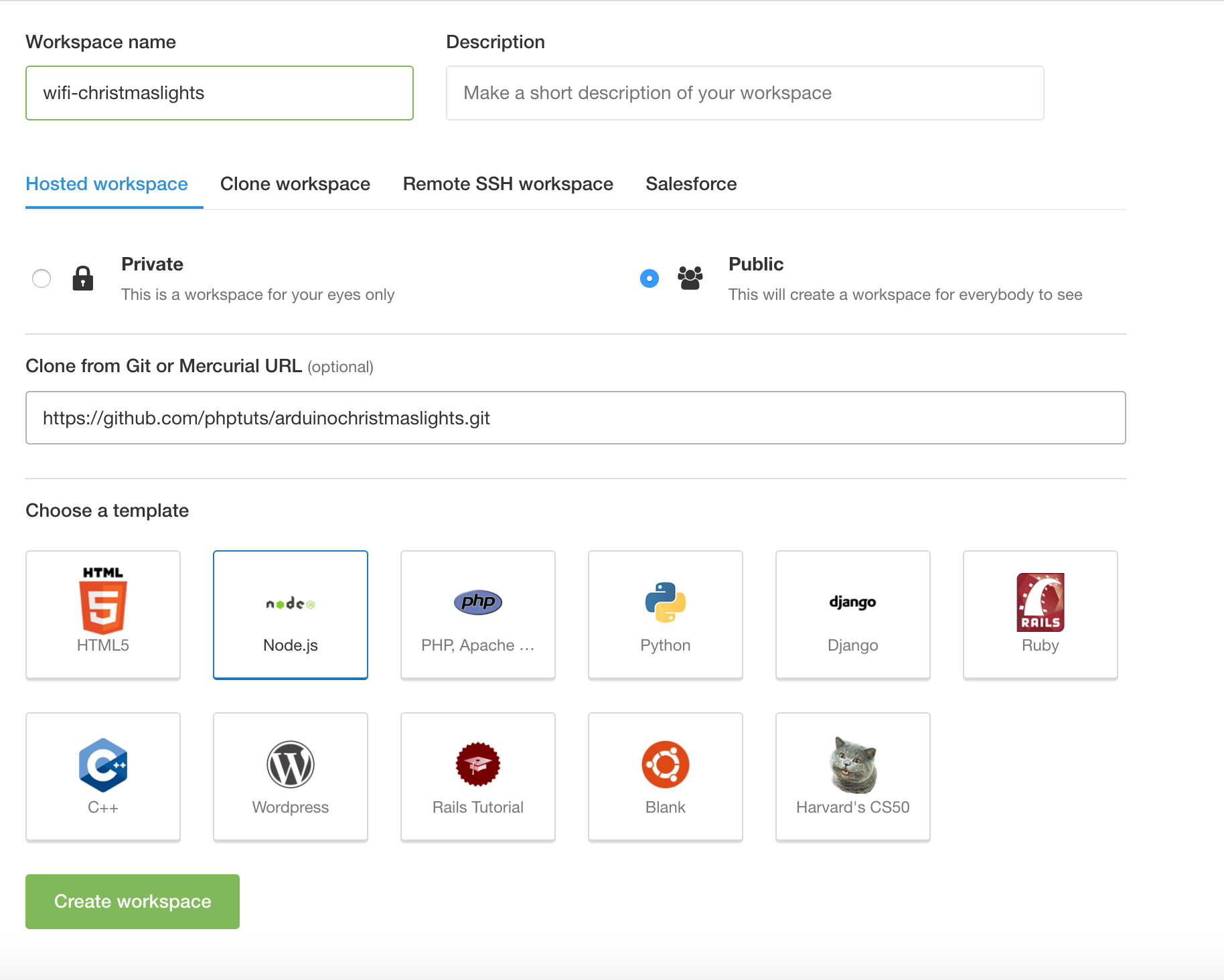Click the 'Clone from Git or Mercurial URL' label
The image size is (1224, 980).
[x=164, y=366]
